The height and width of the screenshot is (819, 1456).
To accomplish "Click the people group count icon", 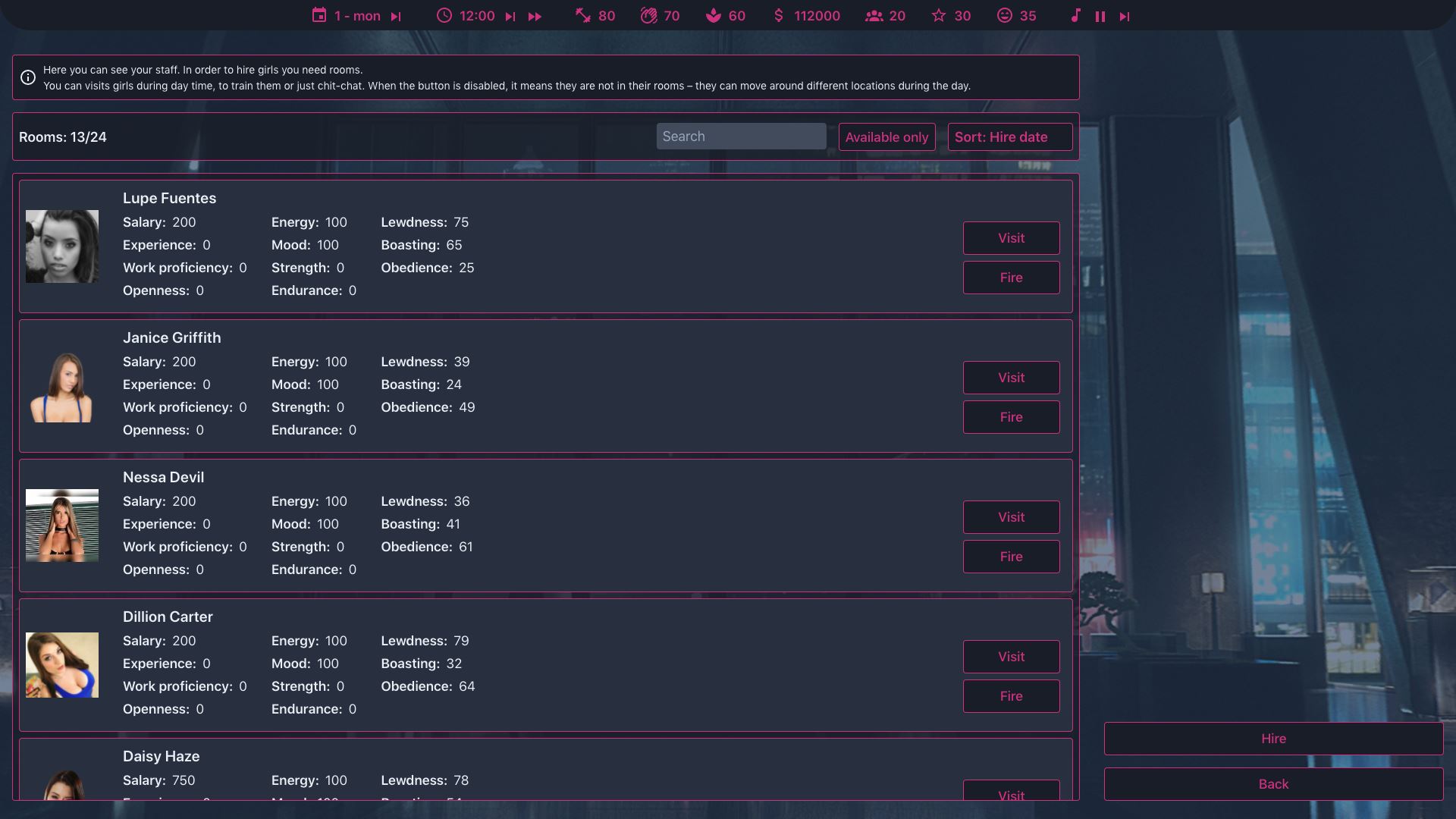I will click(874, 15).
